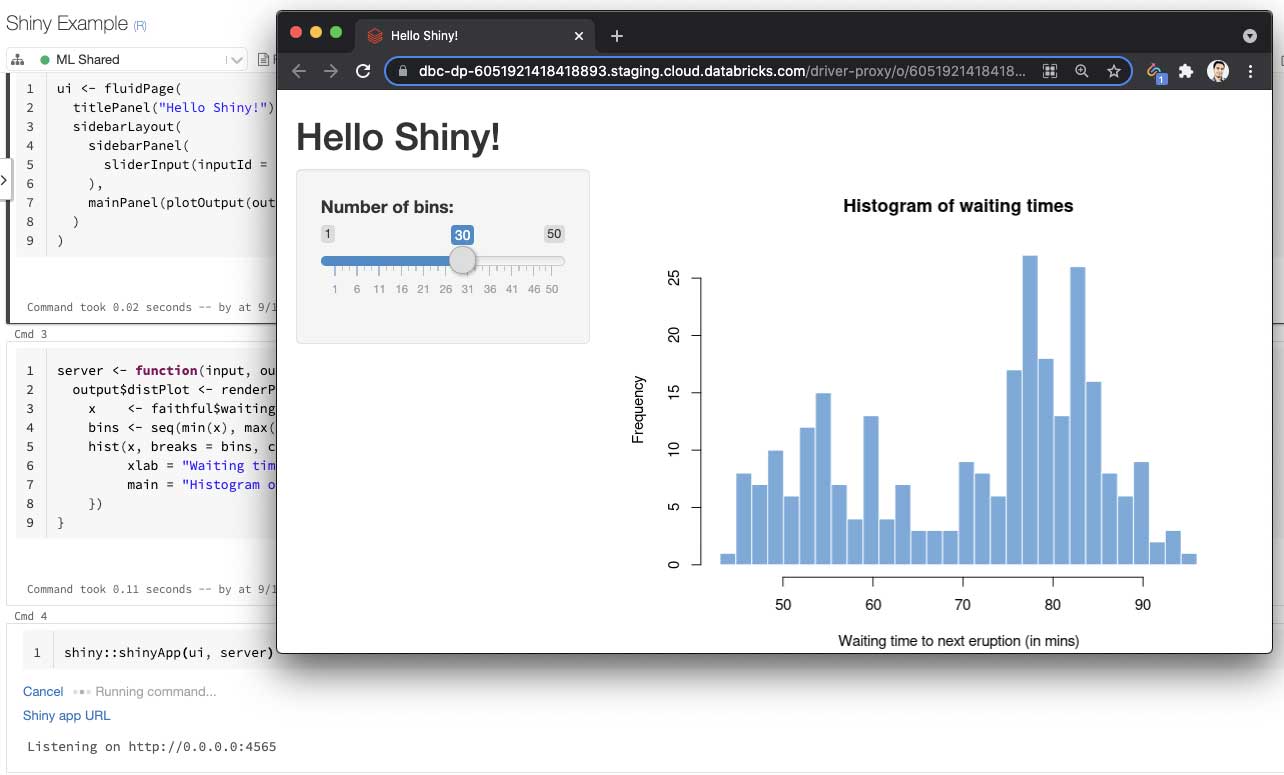The height and width of the screenshot is (775, 1284).
Task: Cancel the running command
Action: coord(43,691)
